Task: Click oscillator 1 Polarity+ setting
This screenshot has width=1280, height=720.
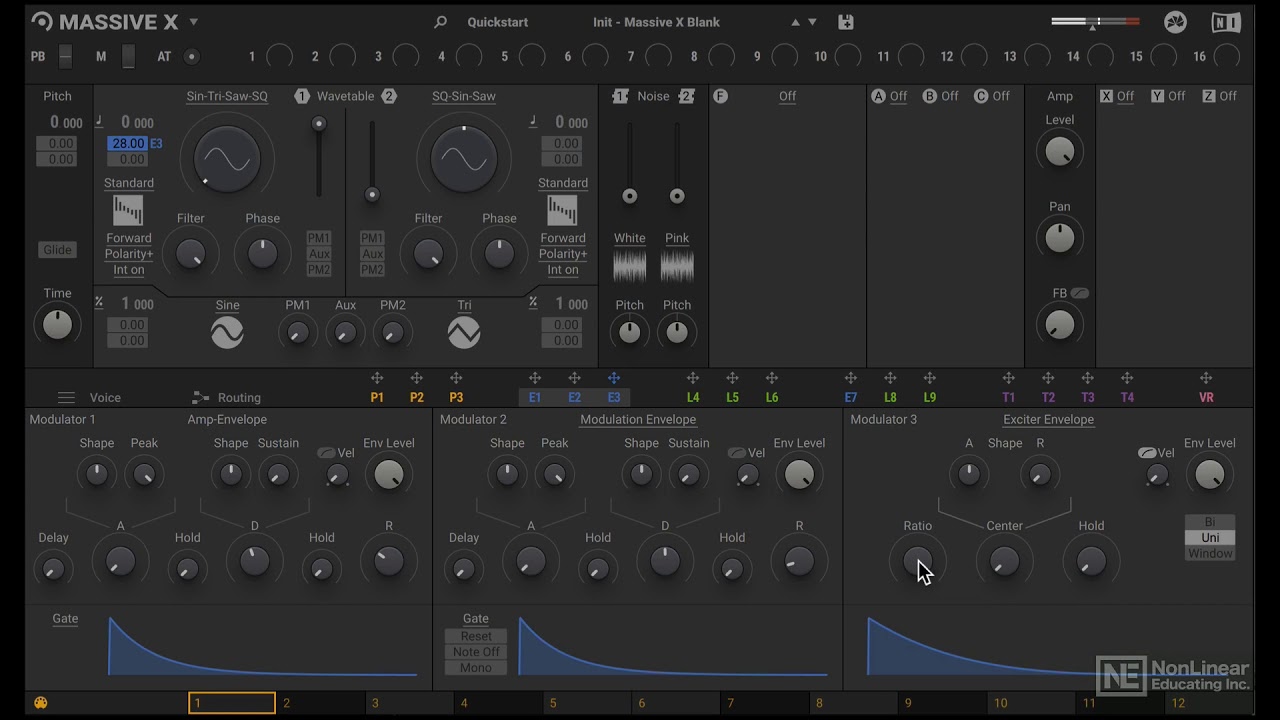Action: 129,254
